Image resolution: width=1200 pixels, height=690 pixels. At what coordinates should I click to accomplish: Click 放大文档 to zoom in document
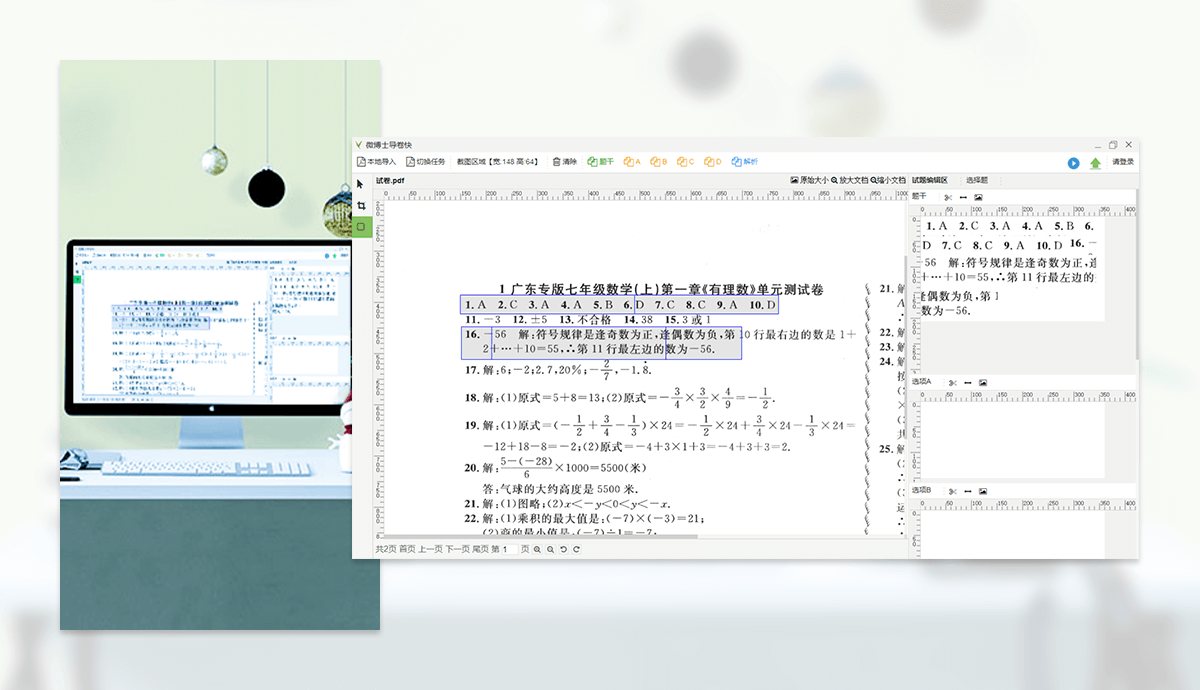coord(850,180)
